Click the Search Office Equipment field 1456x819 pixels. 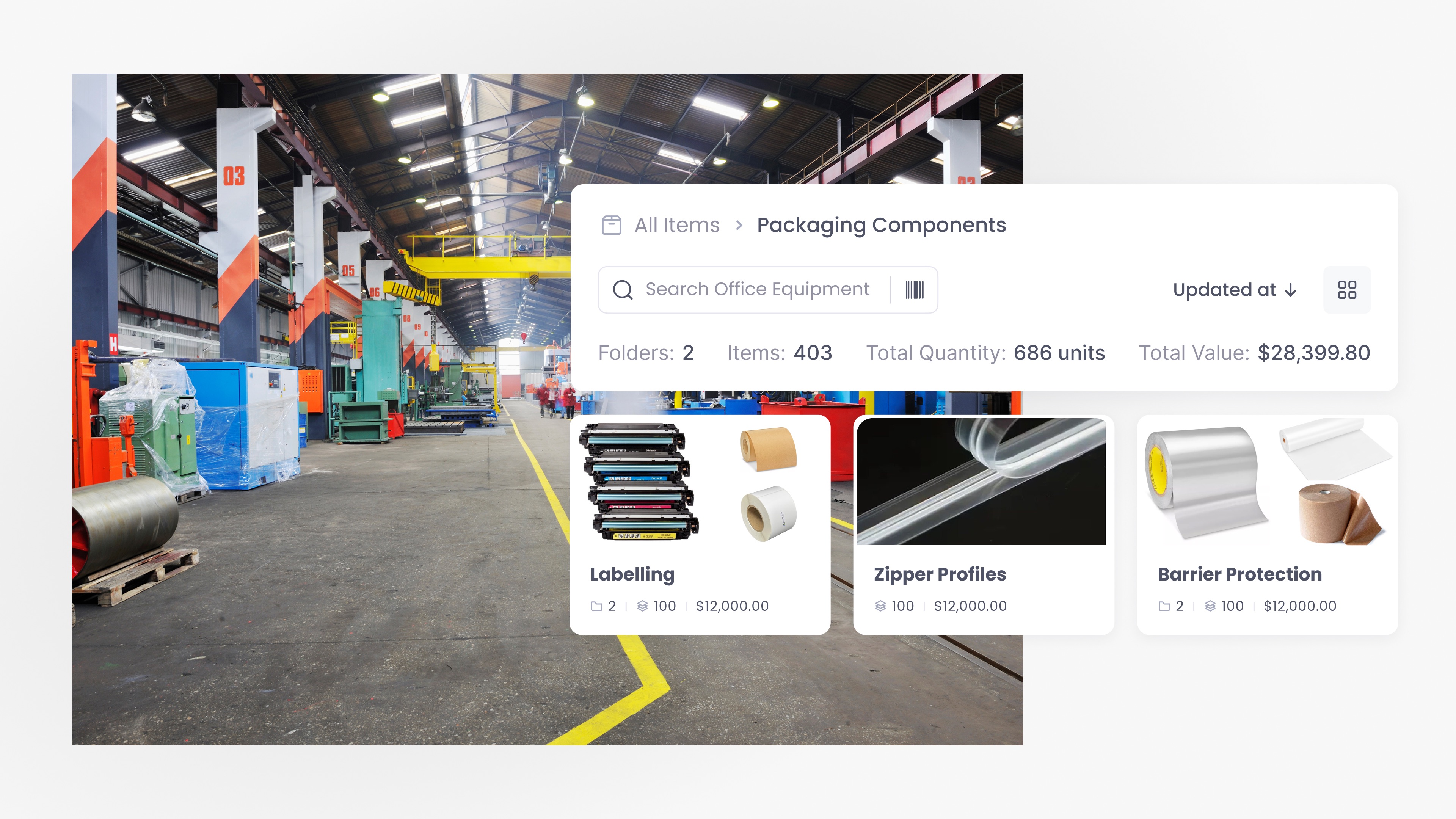757,289
